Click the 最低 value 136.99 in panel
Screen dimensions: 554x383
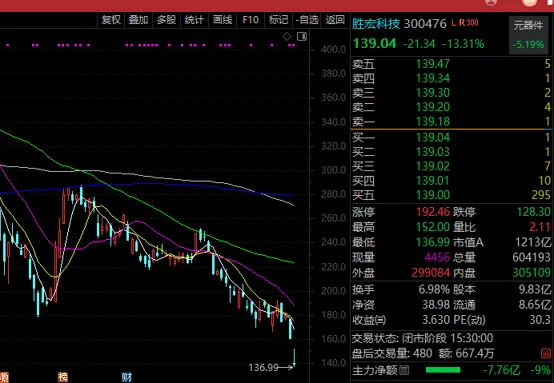[433, 242]
